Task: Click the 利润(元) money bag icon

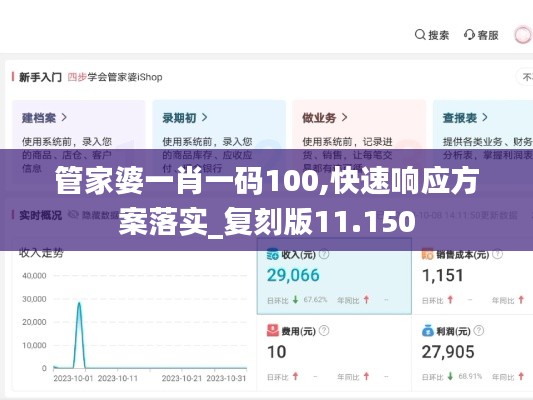Action: point(428,331)
